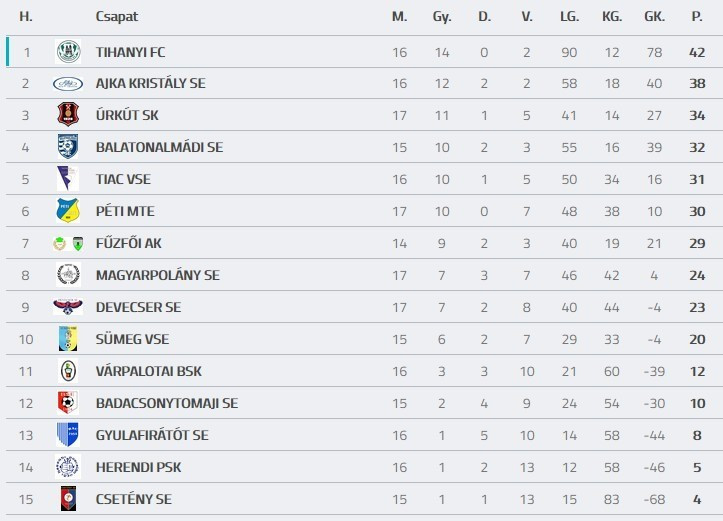Open the Balatonalmádi SE crest icon
Image resolution: width=723 pixels, height=521 pixels.
pos(68,147)
